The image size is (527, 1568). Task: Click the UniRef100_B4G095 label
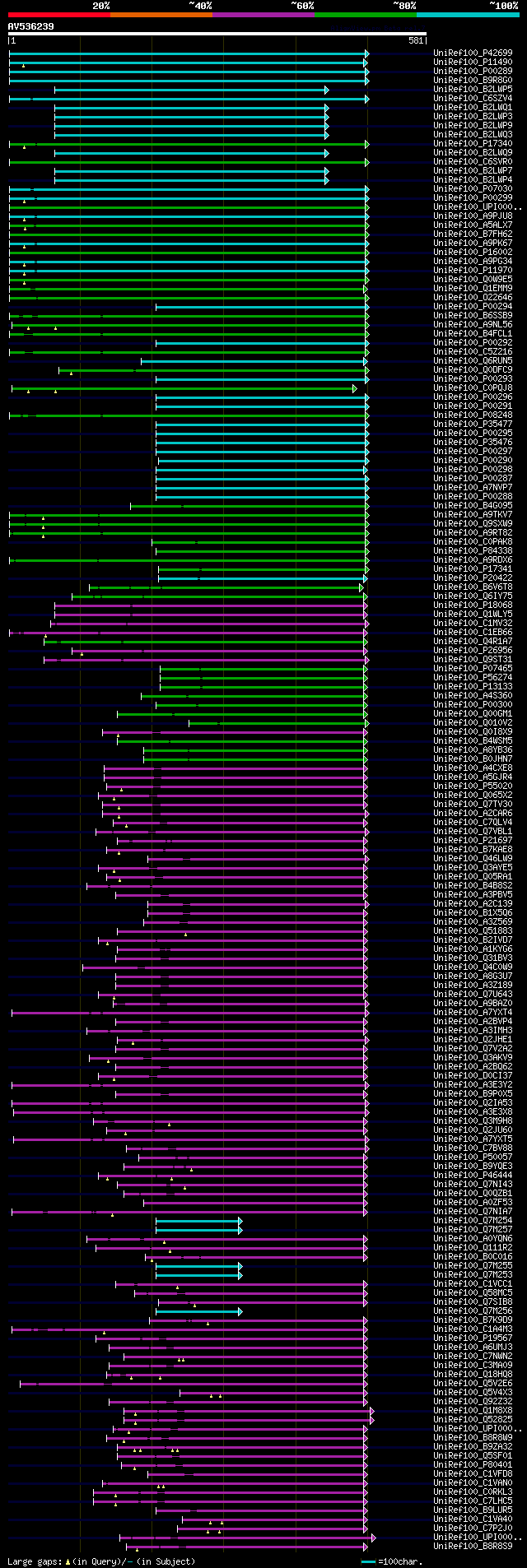(473, 506)
